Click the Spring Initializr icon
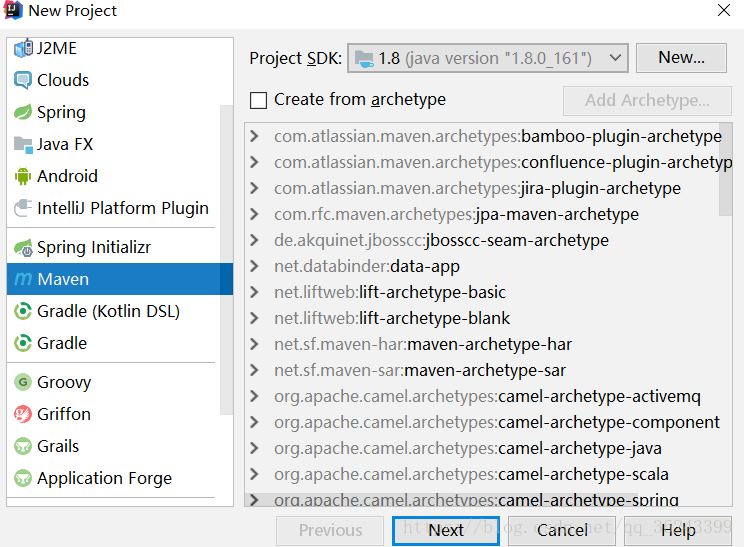 coord(23,247)
